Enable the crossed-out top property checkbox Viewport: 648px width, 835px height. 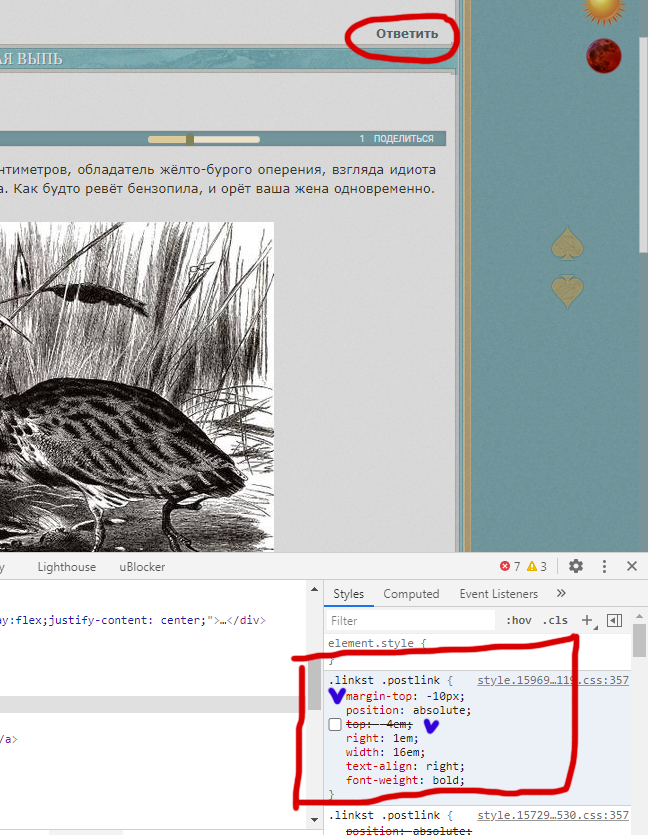[x=335, y=724]
